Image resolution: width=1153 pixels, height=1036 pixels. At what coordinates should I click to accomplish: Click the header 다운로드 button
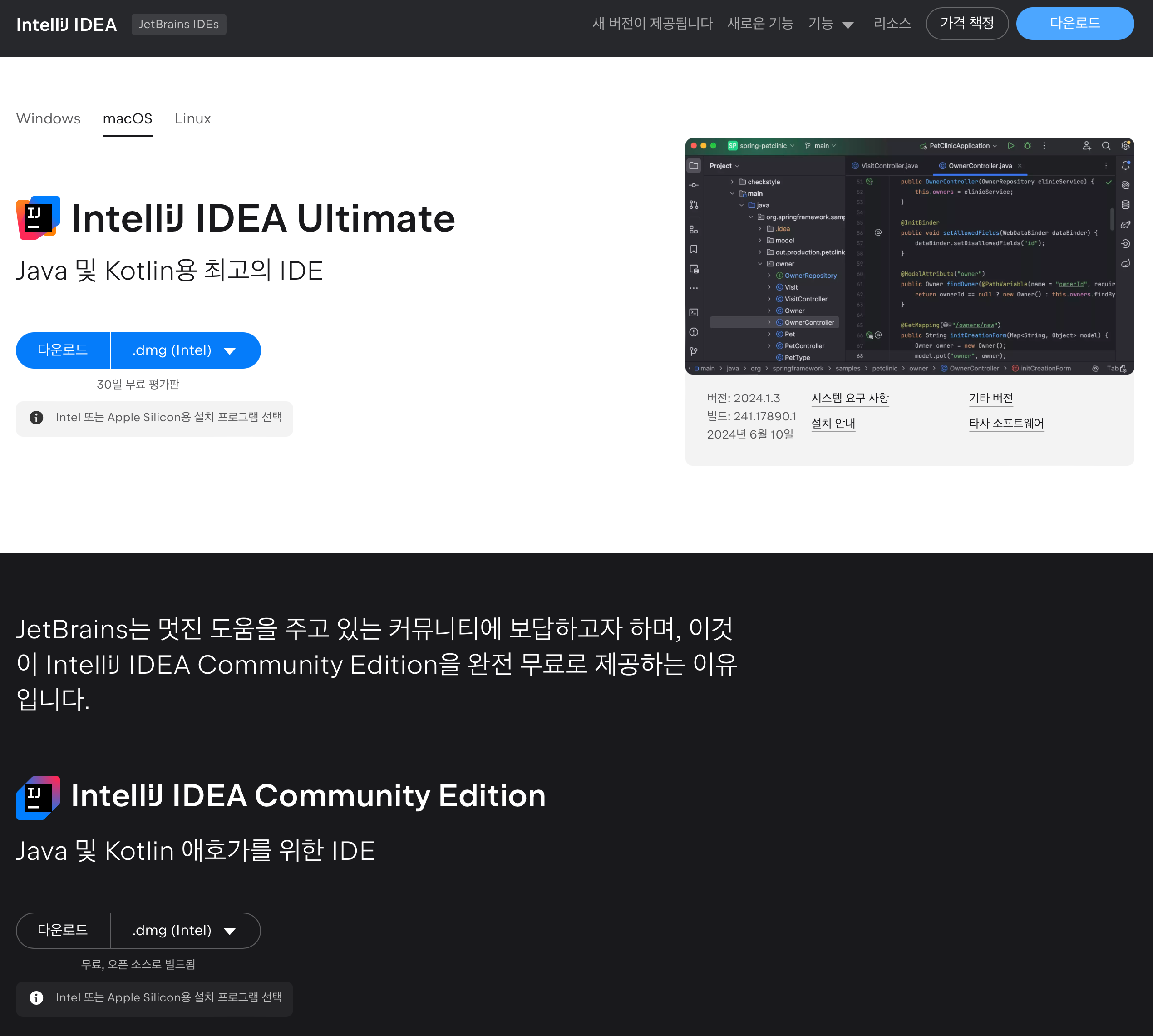click(x=1074, y=23)
